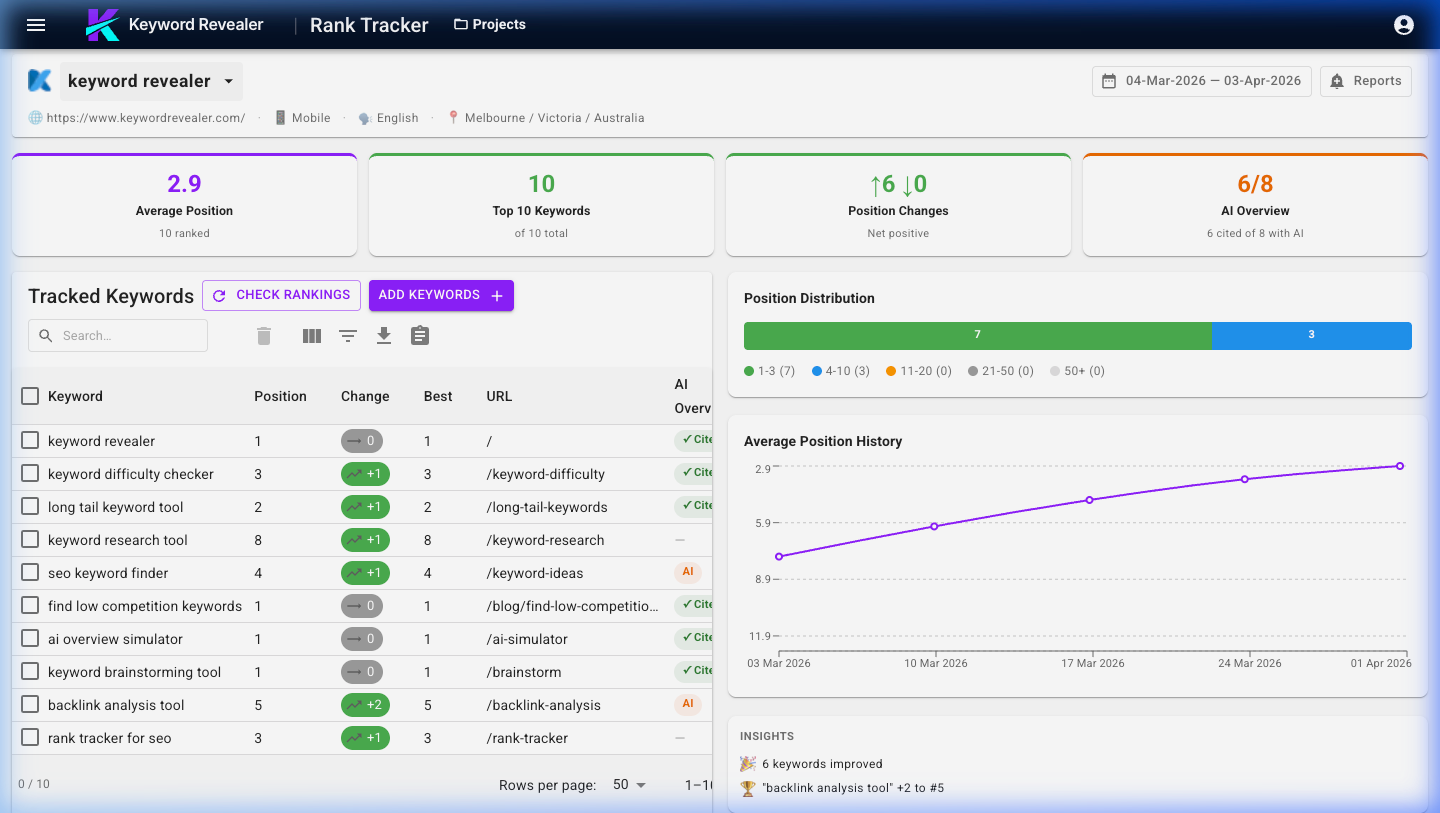The height and width of the screenshot is (813, 1440).
Task: Open the date range picker 04-Mar-2026 — 03-Apr-2026
Action: point(1202,81)
